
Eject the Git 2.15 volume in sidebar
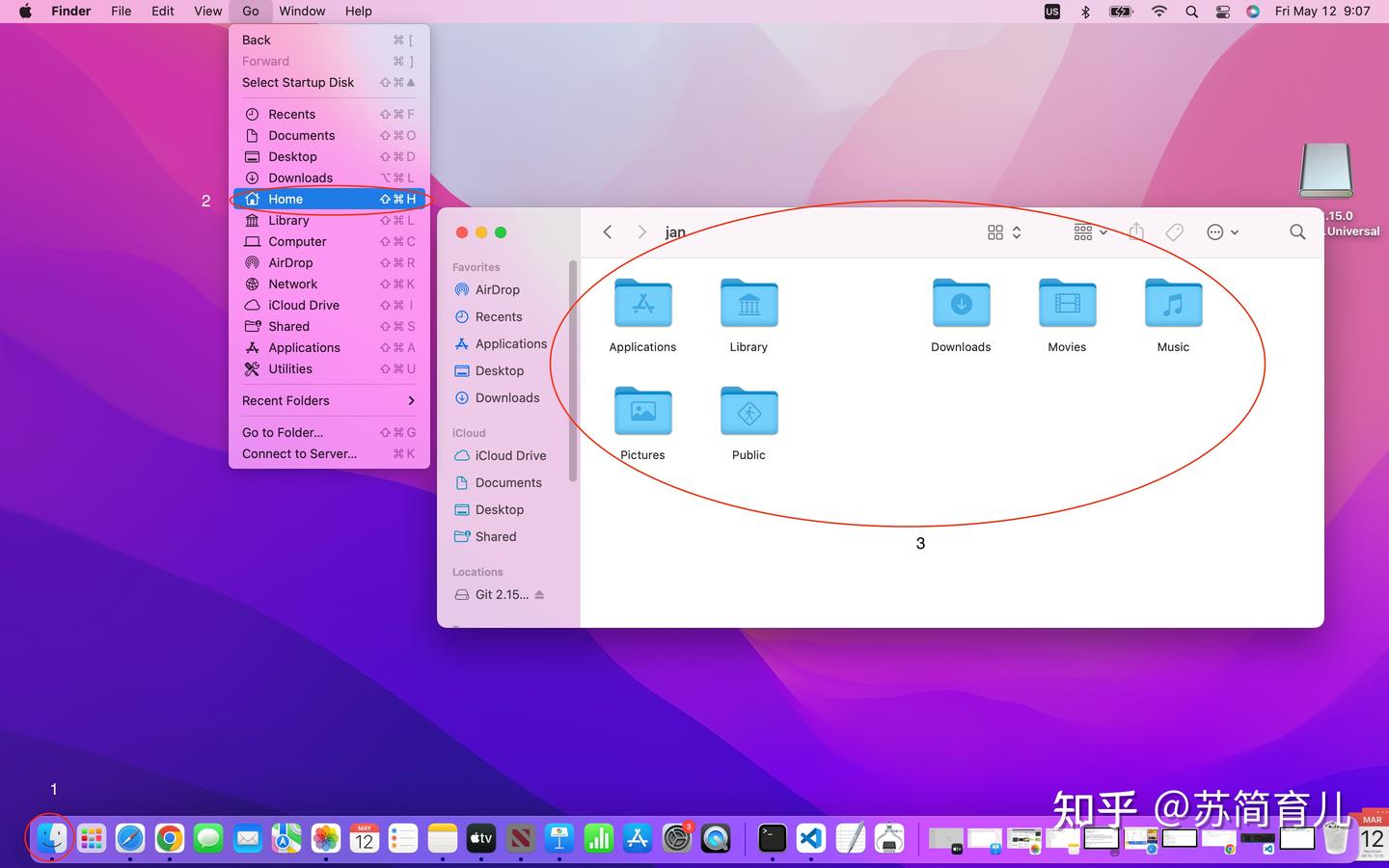coord(539,595)
